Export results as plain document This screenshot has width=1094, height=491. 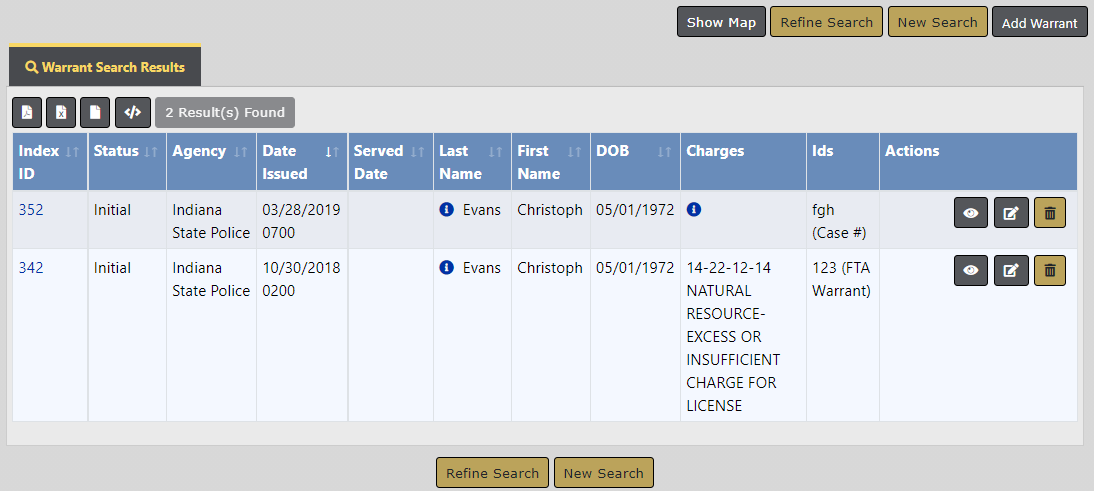(x=95, y=112)
